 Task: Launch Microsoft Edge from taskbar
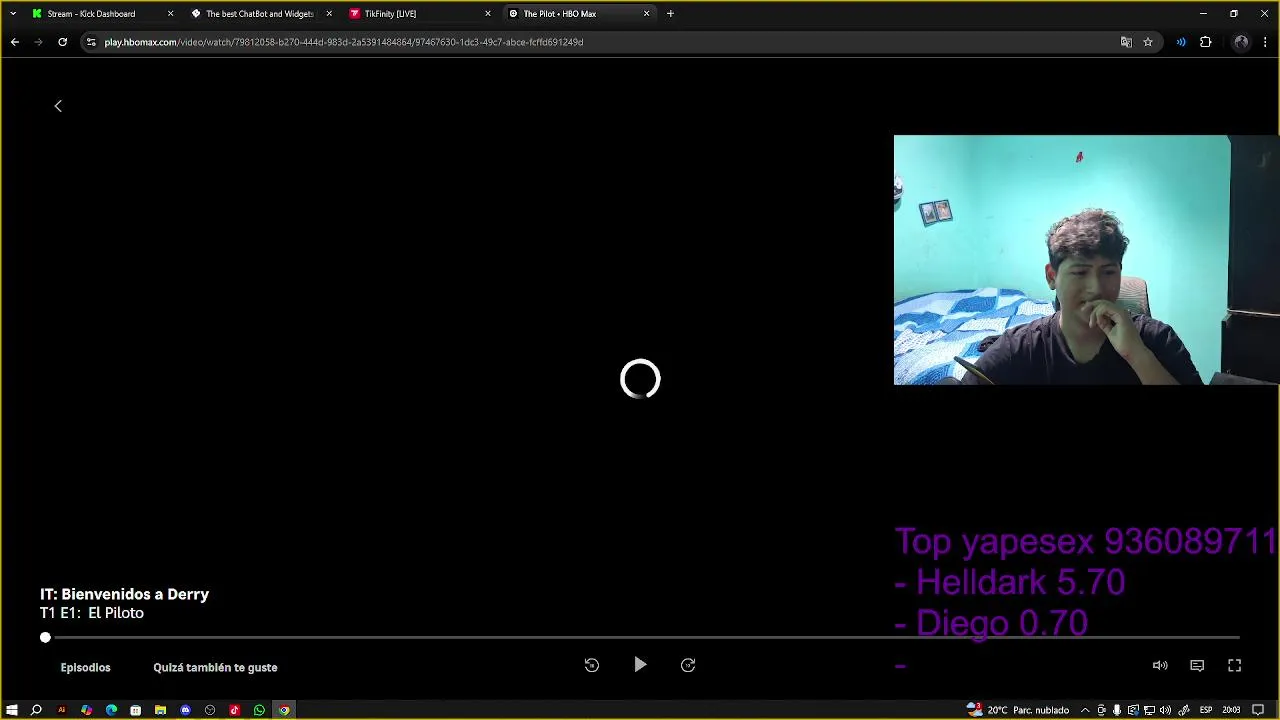(111, 710)
